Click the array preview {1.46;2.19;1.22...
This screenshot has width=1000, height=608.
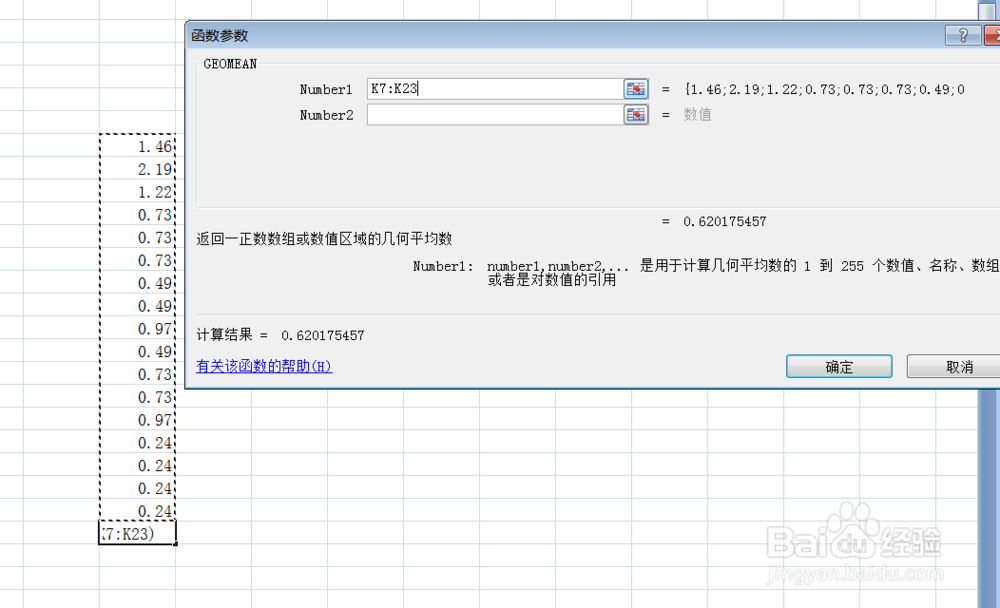(825, 89)
